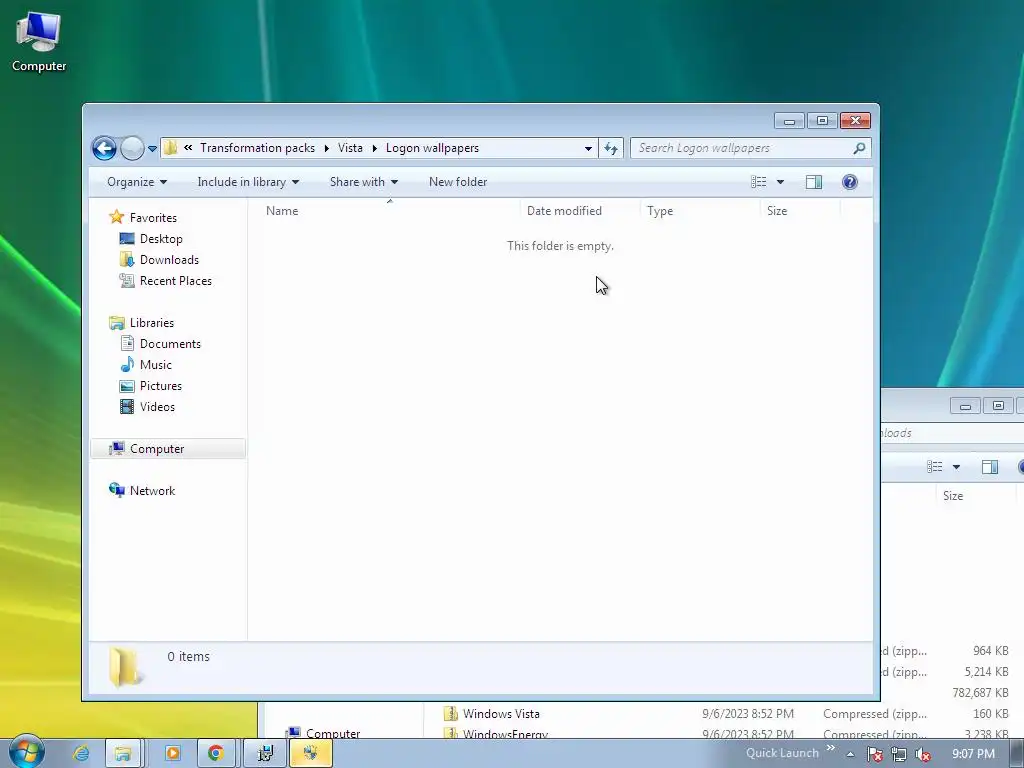Open Downloads under Favorites
Screen dimensions: 1024x768
169,260
